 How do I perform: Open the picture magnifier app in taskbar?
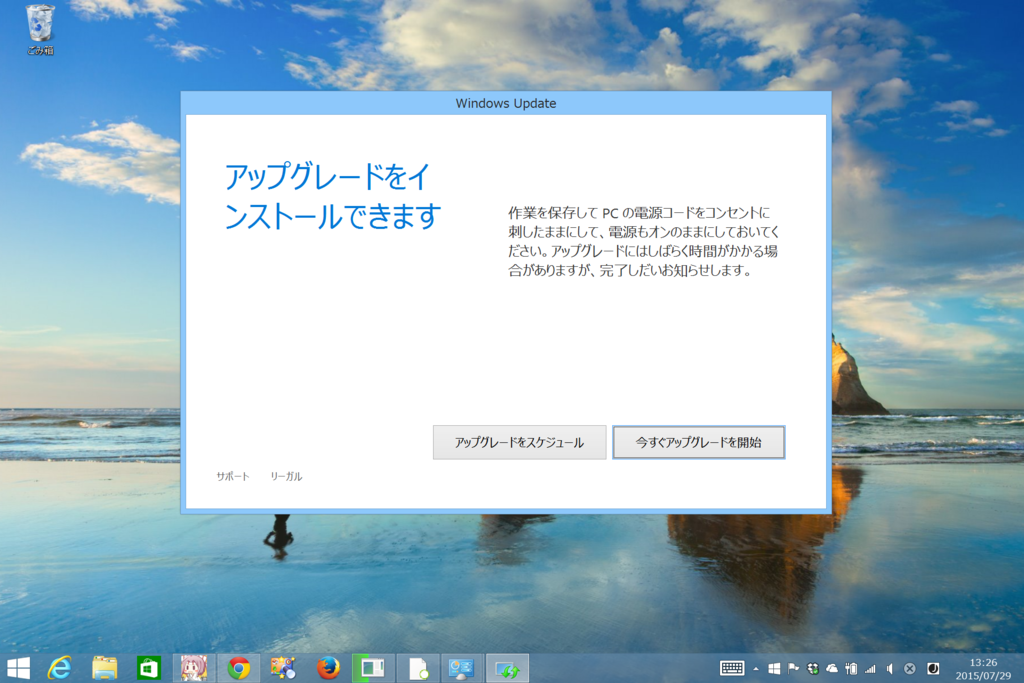(283, 668)
